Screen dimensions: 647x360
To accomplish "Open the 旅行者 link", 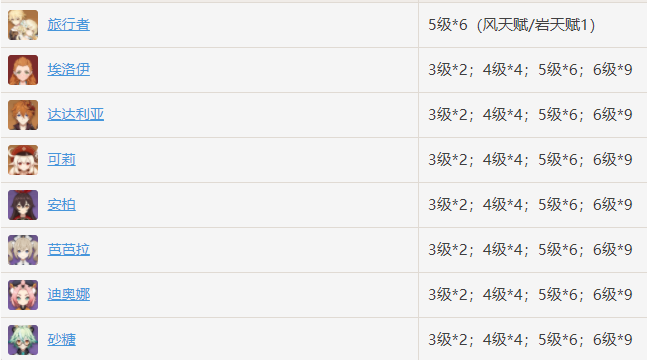I will tap(68, 25).
